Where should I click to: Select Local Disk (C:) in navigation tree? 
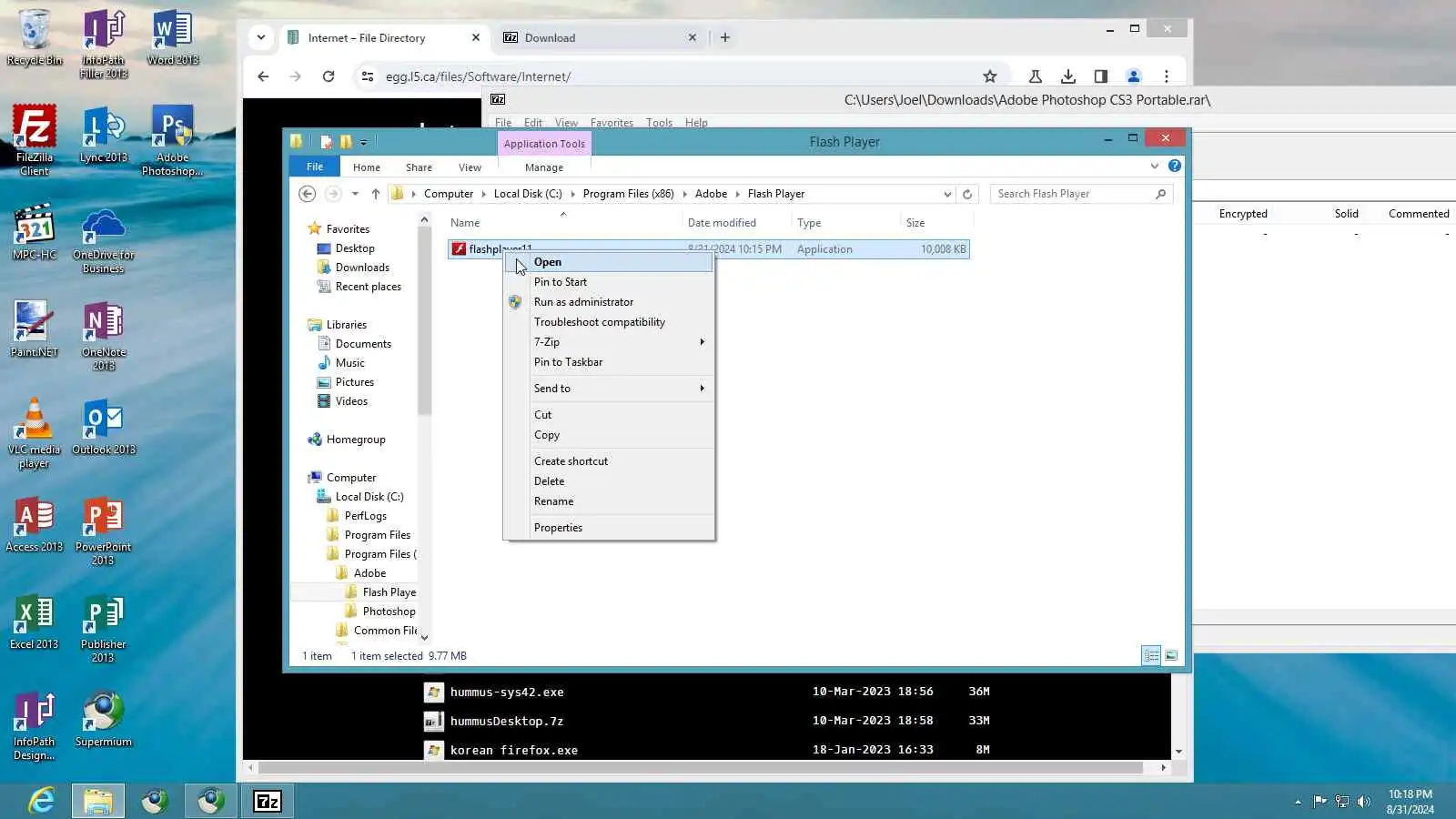point(369,497)
